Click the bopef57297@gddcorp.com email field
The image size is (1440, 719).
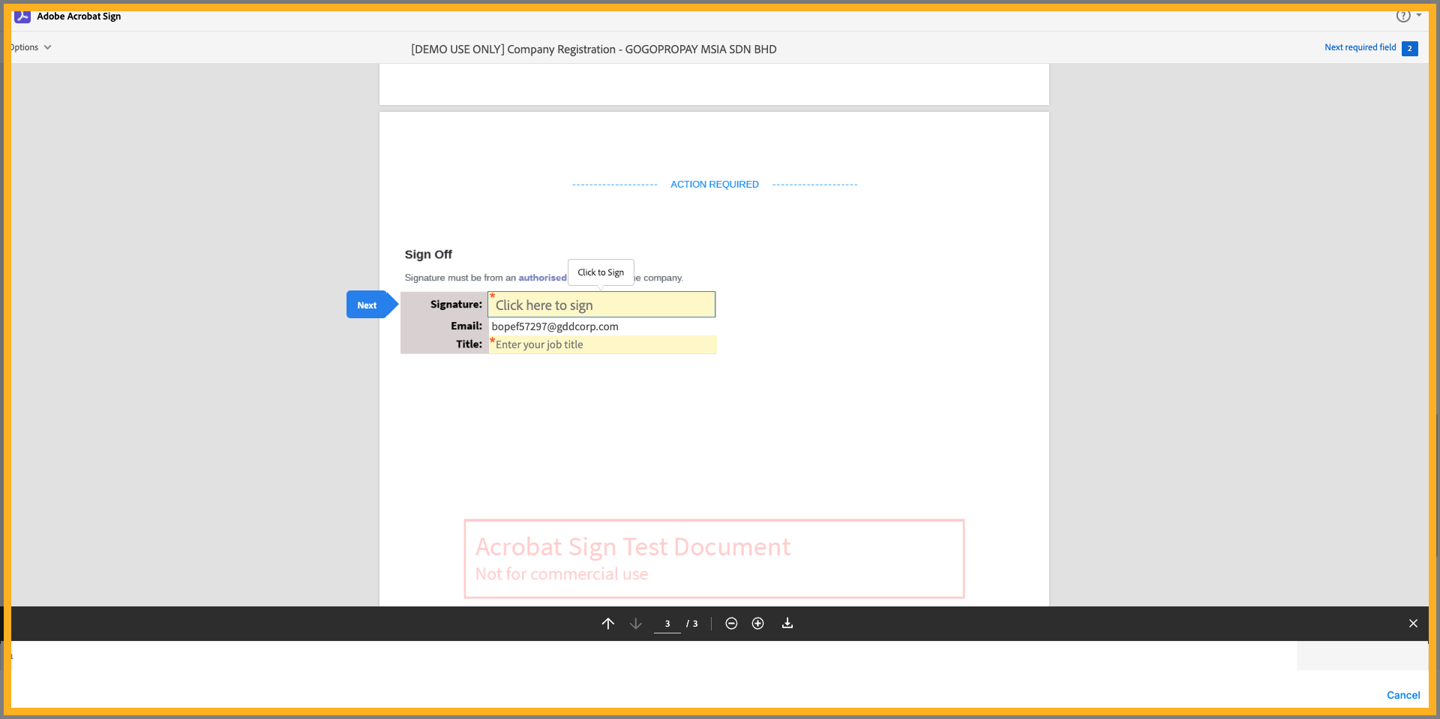click(554, 326)
